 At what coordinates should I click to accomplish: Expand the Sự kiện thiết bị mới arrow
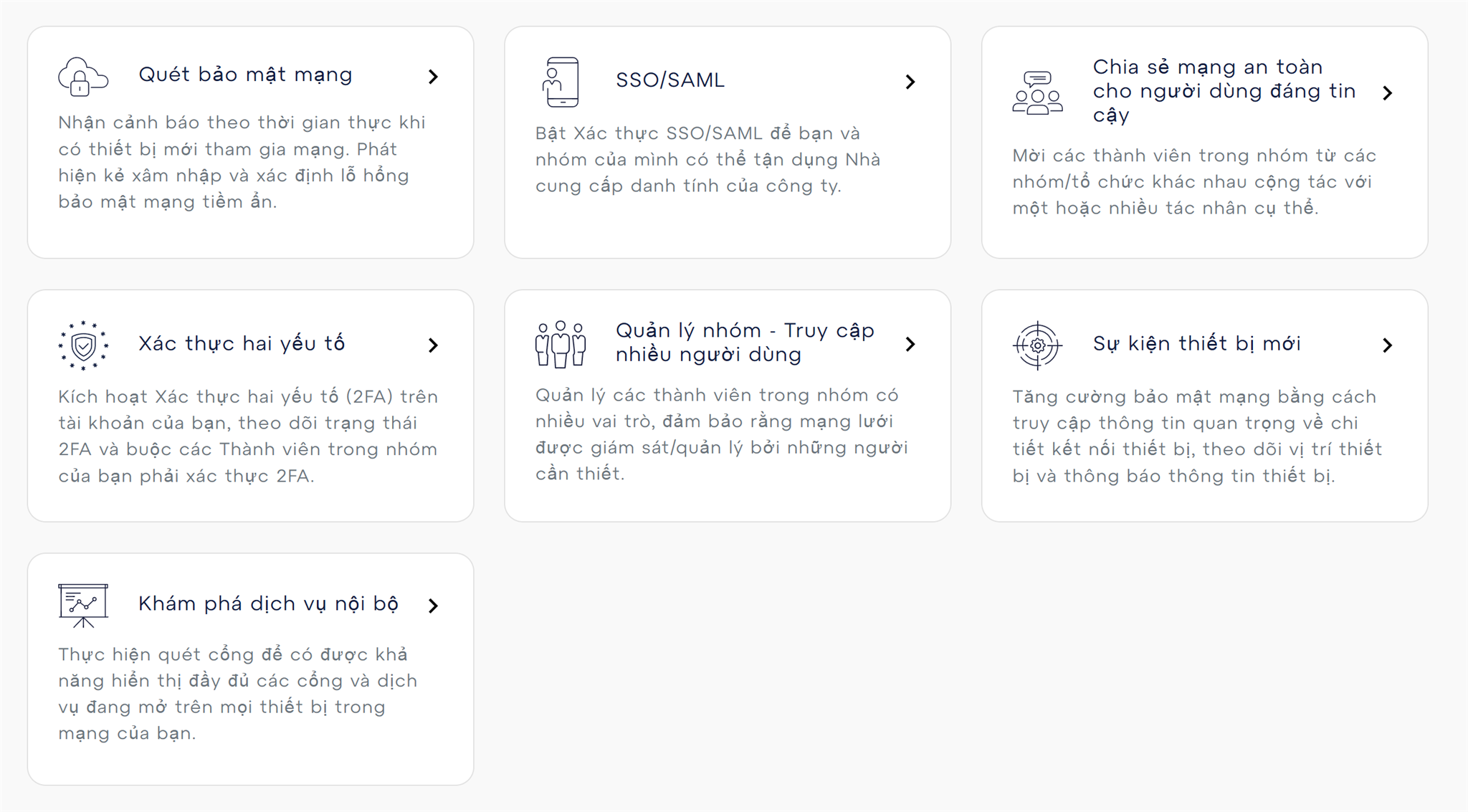point(1388,345)
